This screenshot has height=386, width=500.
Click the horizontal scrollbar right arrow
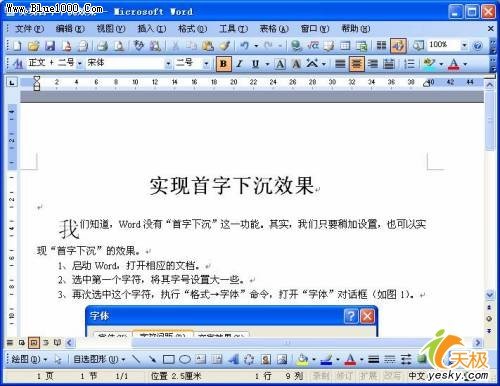[x=478, y=342]
